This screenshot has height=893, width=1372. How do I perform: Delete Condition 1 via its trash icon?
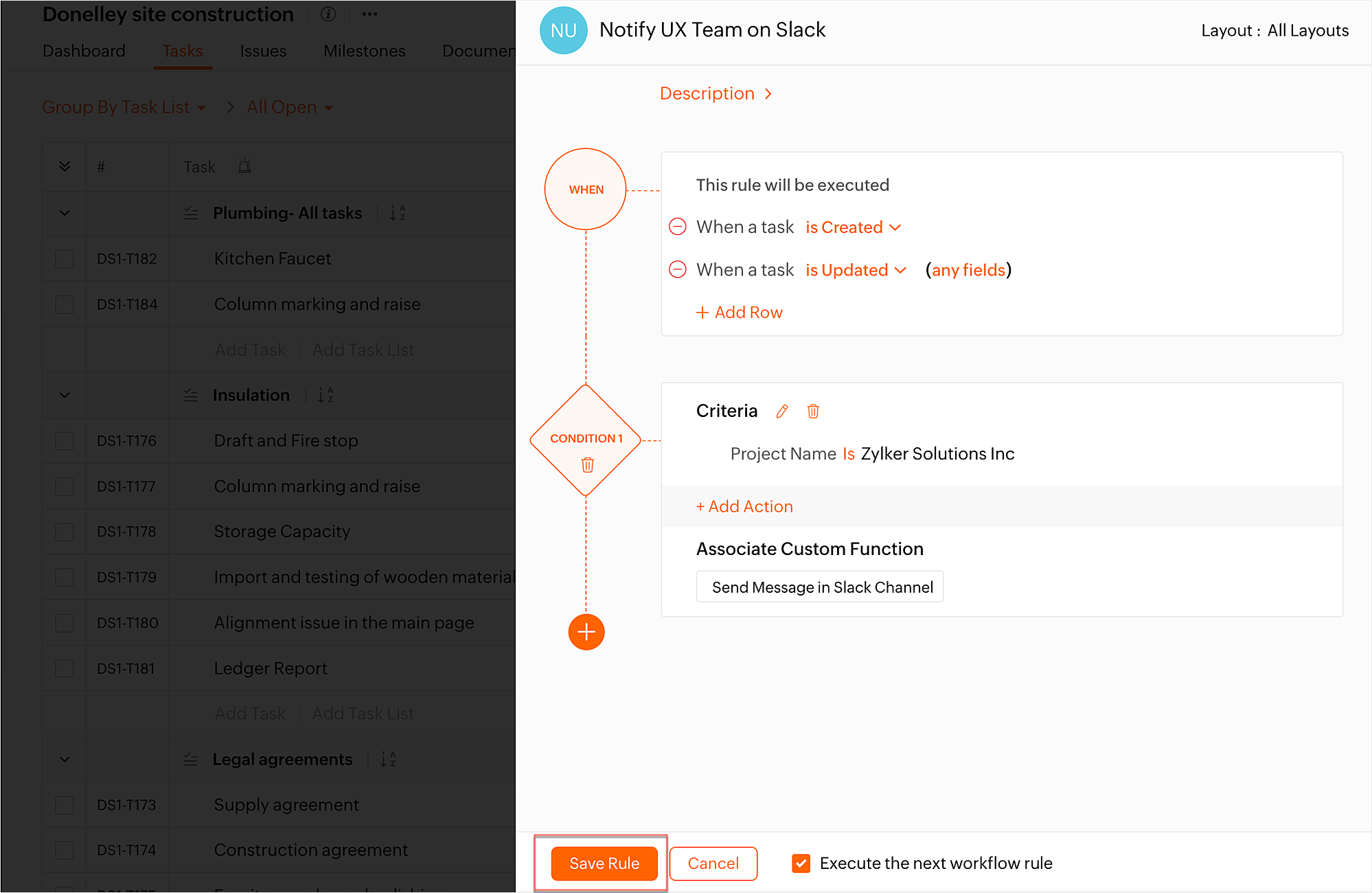pyautogui.click(x=586, y=466)
